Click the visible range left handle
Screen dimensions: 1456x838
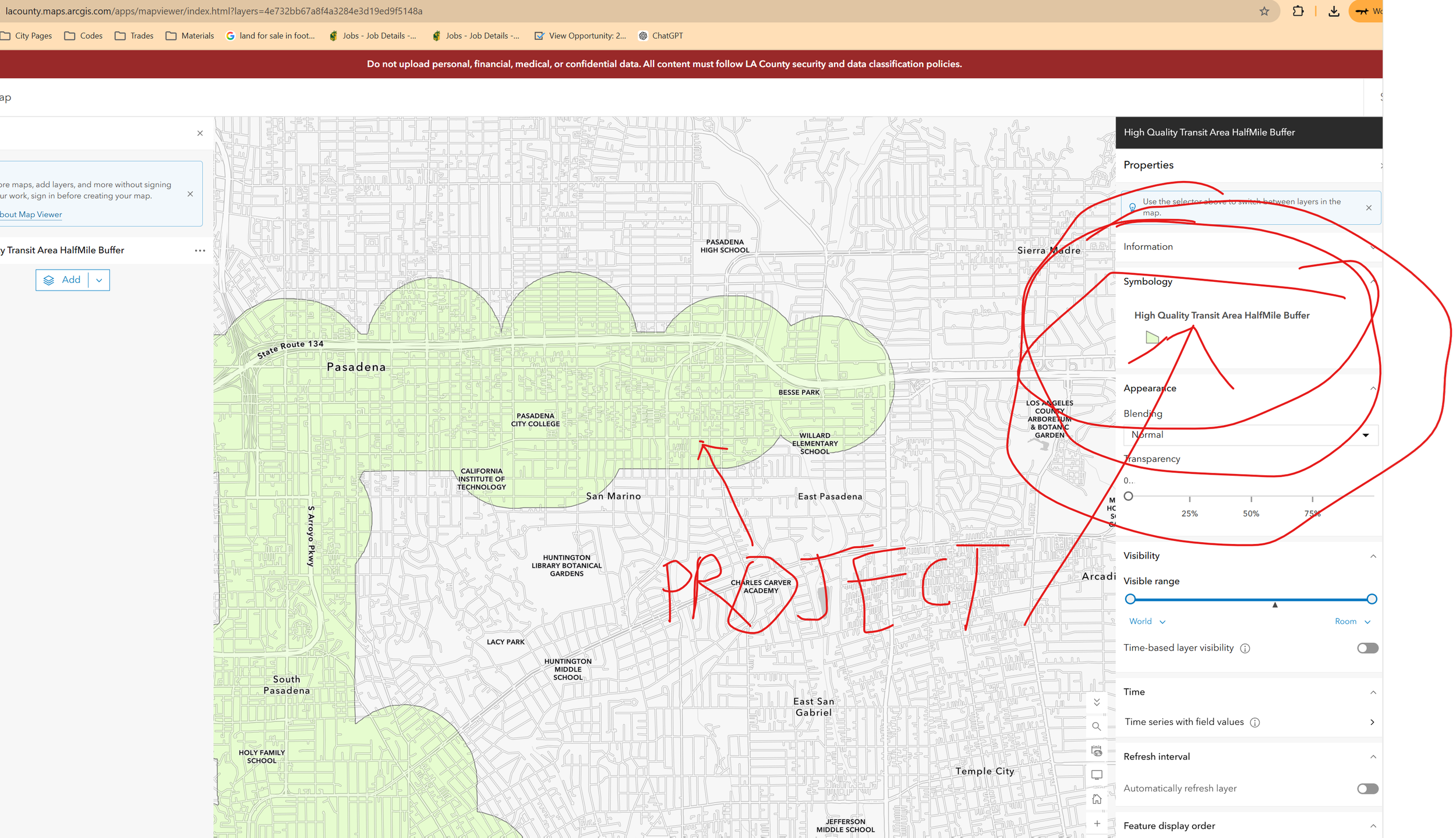[1129, 599]
